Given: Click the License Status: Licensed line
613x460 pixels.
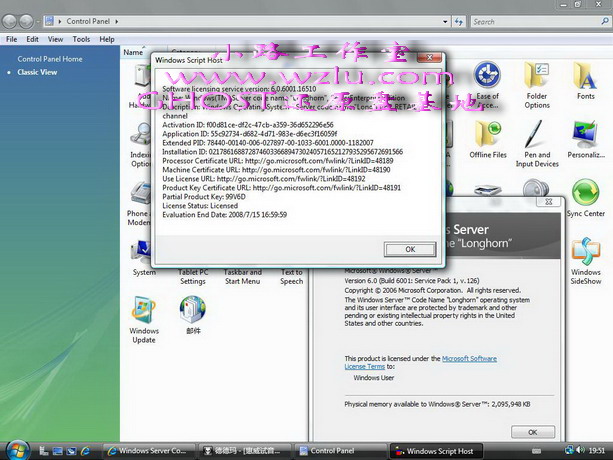Looking at the screenshot, I should [200, 206].
